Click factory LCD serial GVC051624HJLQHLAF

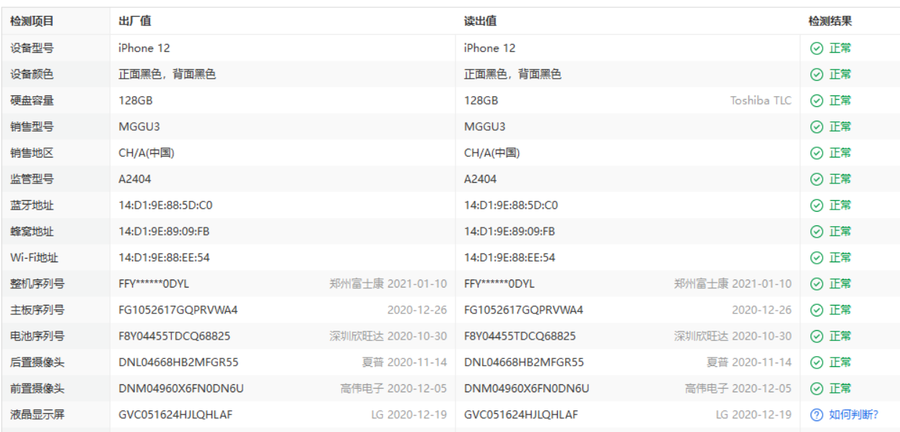(x=176, y=415)
